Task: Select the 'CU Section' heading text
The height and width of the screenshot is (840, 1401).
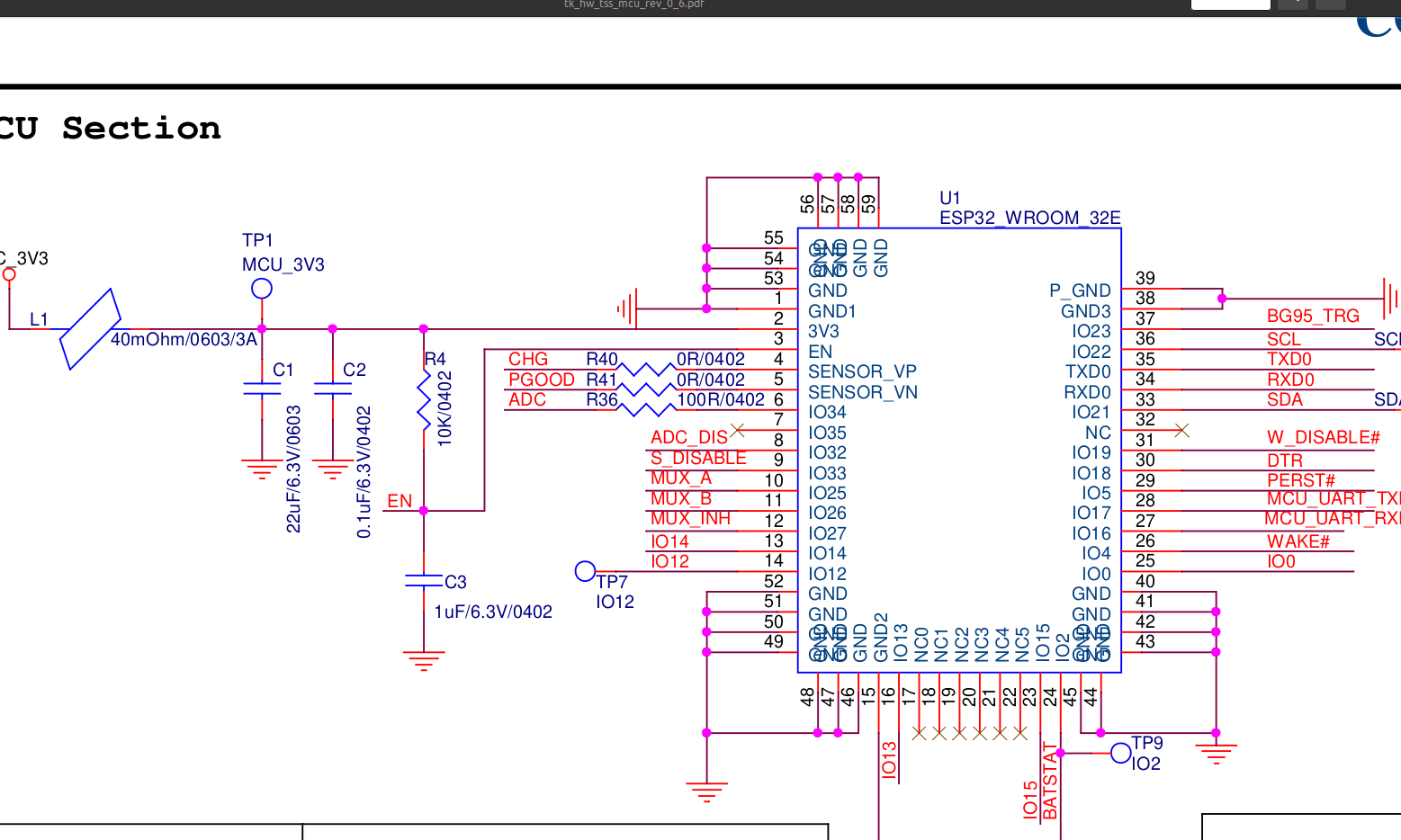Action: [x=110, y=129]
